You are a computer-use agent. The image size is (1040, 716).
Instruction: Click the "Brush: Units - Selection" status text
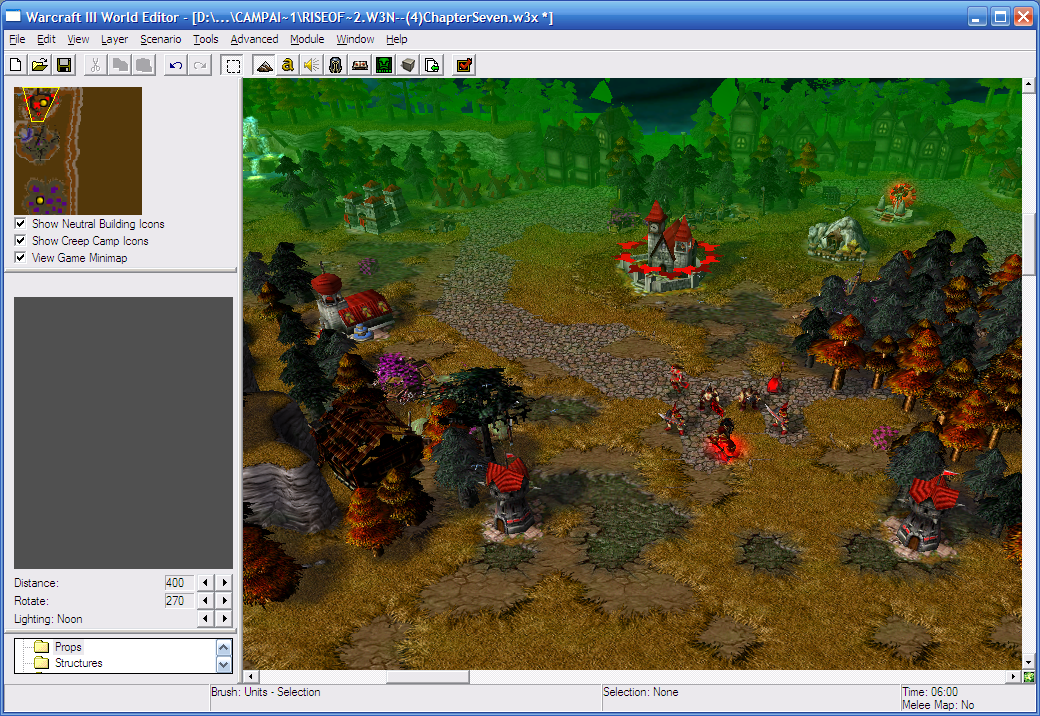(x=265, y=691)
